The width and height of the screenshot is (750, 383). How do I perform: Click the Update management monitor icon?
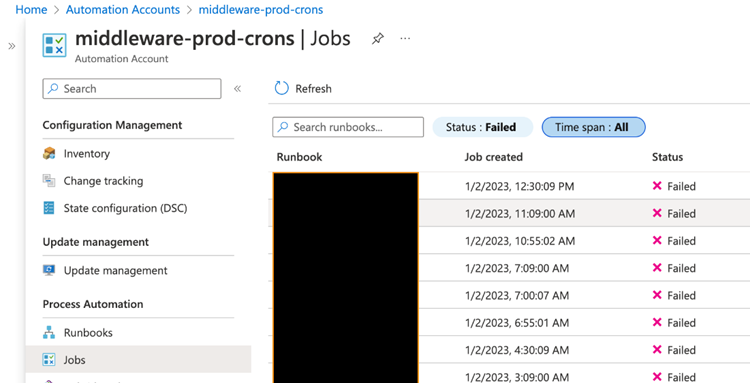(x=49, y=270)
